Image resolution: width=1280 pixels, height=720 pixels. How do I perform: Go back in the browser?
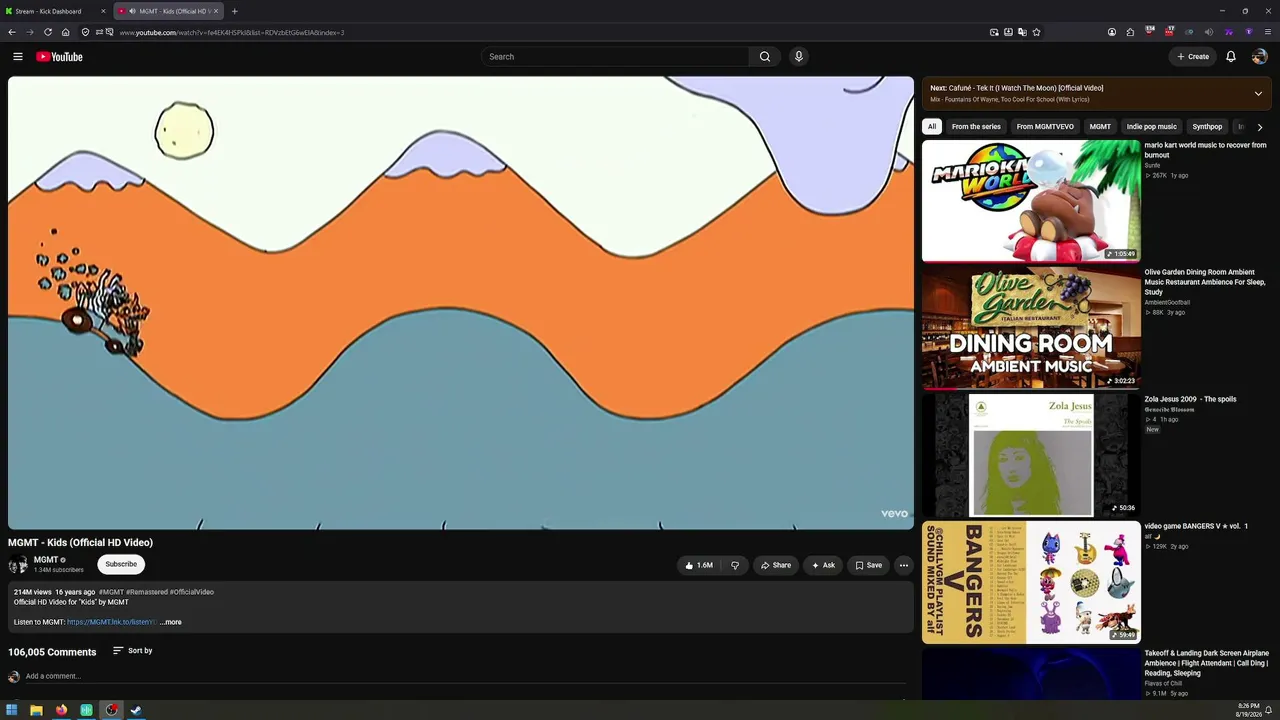pos(12,32)
